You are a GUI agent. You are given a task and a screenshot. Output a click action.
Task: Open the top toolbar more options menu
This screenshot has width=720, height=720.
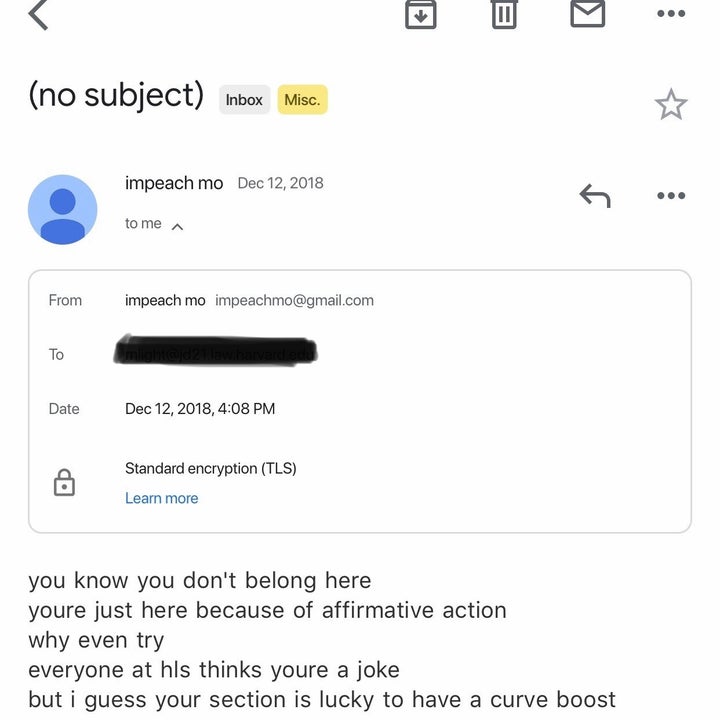click(x=670, y=14)
